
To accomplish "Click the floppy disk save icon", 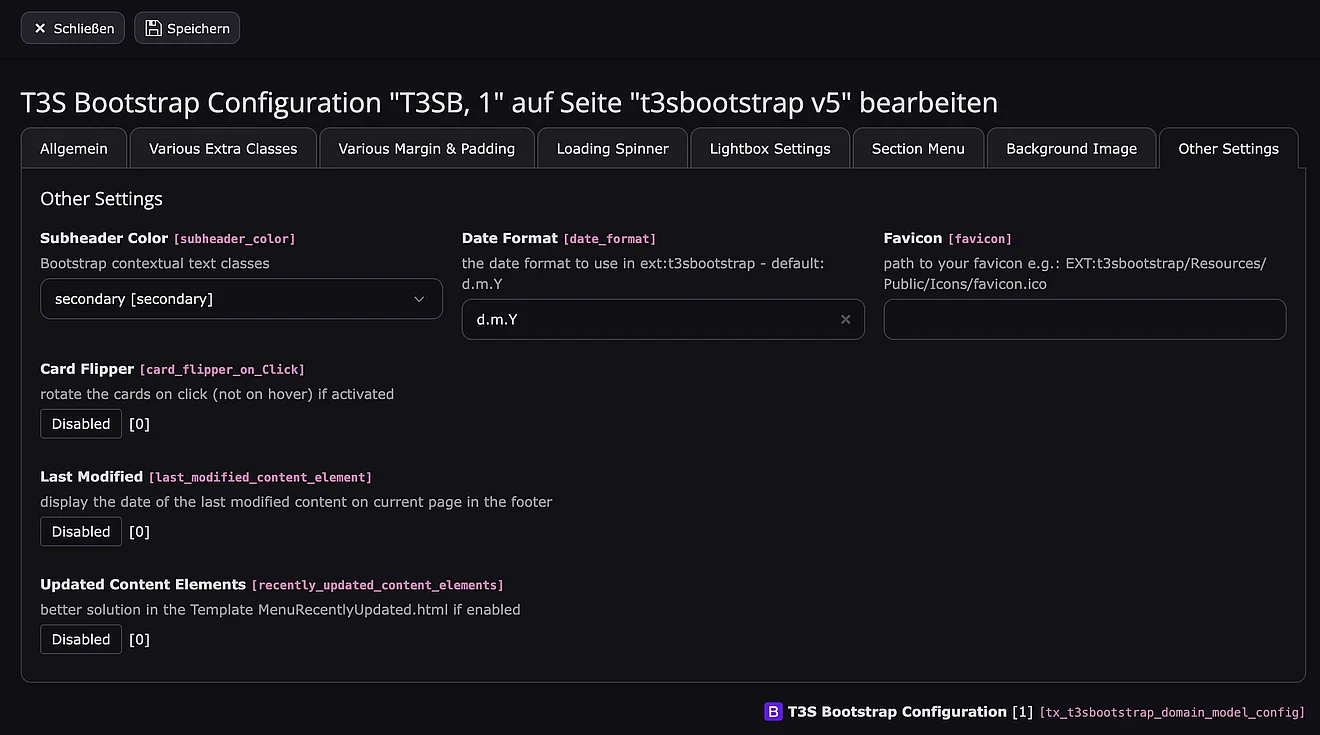I will tap(153, 29).
